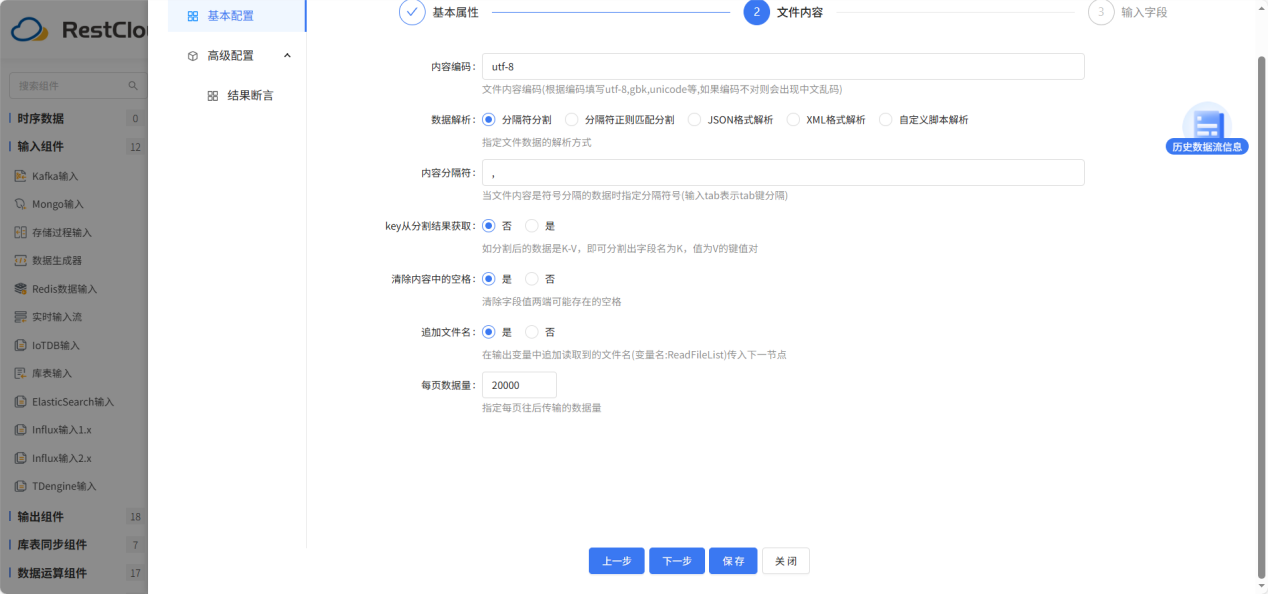Image resolution: width=1268 pixels, height=594 pixels.
Task: Choose XML格式解析 parsing mode
Action: click(793, 120)
